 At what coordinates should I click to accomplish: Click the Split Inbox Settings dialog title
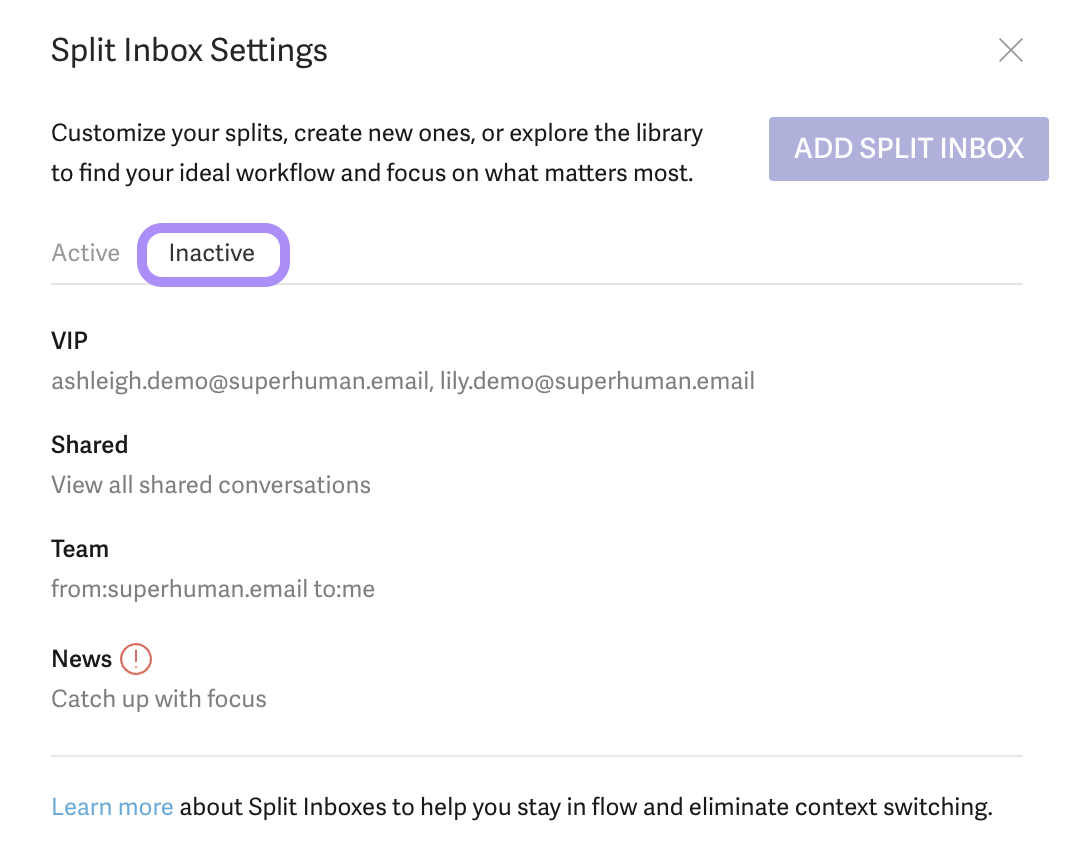(189, 50)
